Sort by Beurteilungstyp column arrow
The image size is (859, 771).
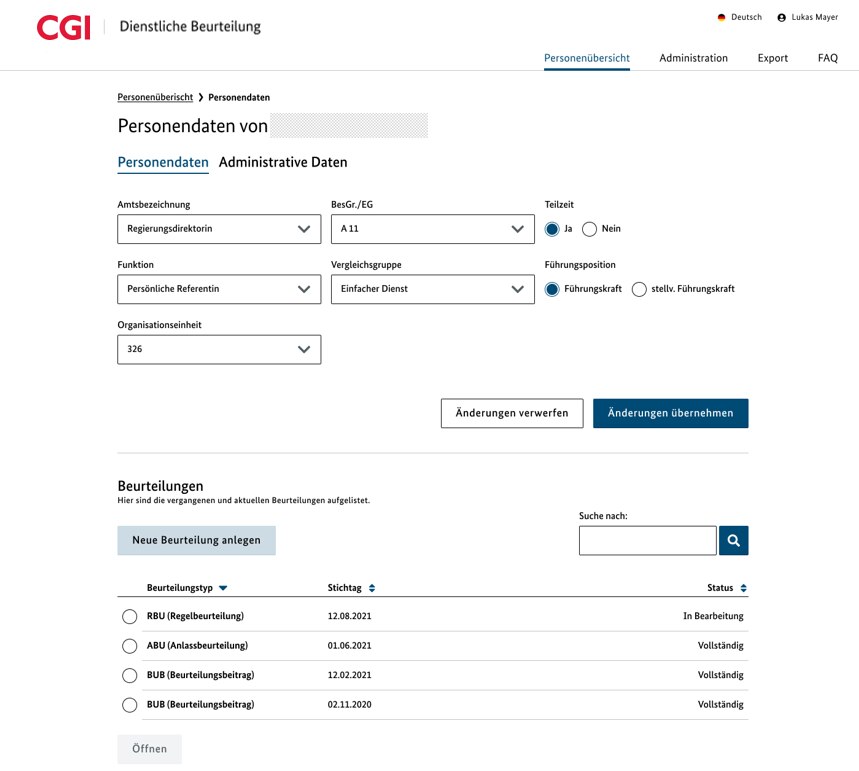tap(223, 588)
